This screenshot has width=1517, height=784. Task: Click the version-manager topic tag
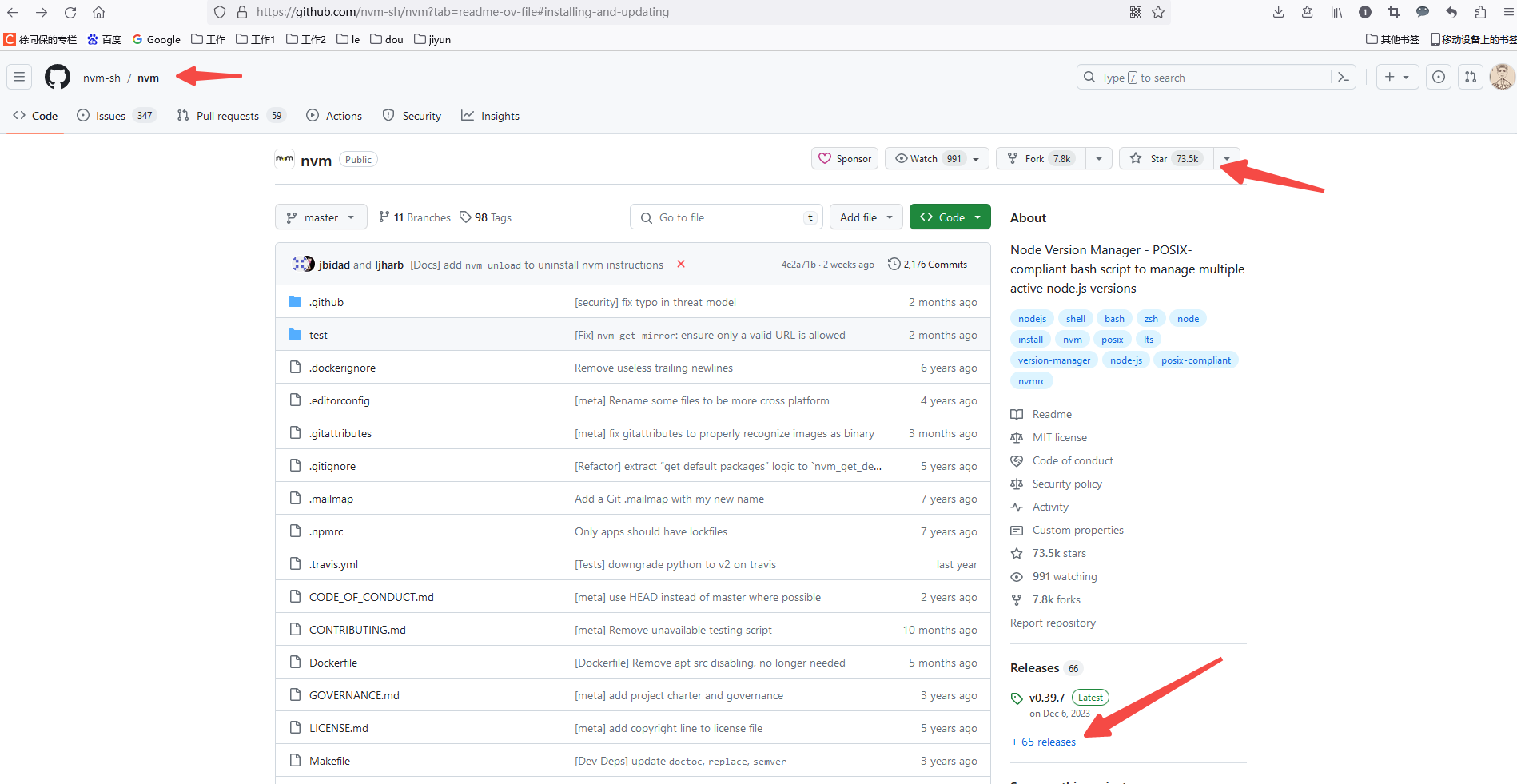(x=1054, y=360)
